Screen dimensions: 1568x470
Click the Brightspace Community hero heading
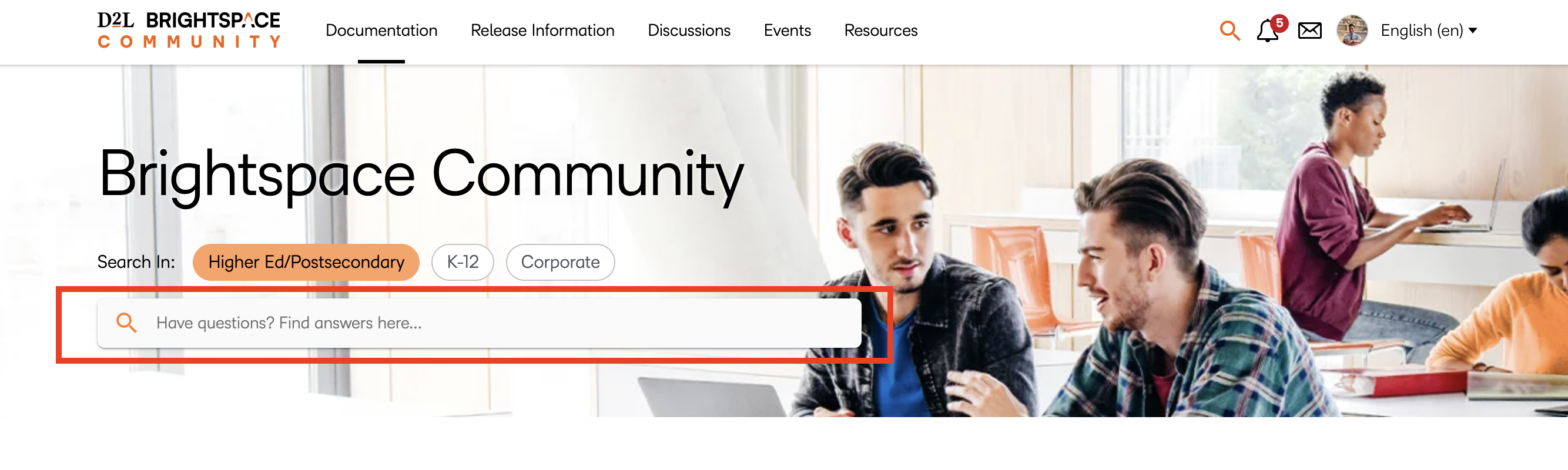click(x=421, y=174)
